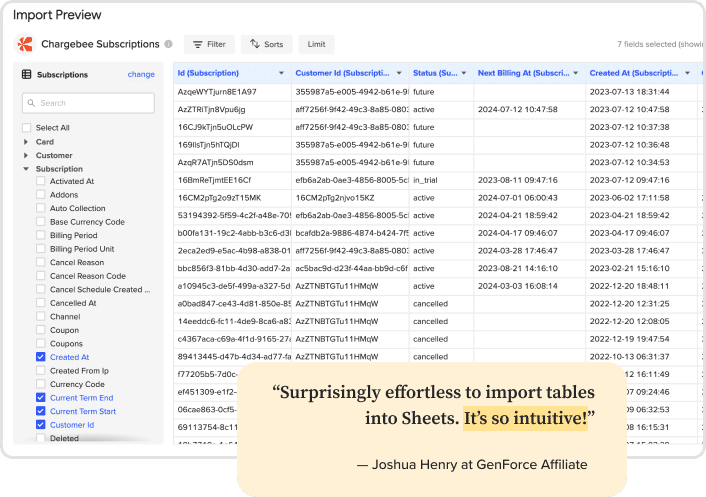This screenshot has width=706, height=497.
Task: Check the Activated At checkbox
Action: [x=41, y=181]
